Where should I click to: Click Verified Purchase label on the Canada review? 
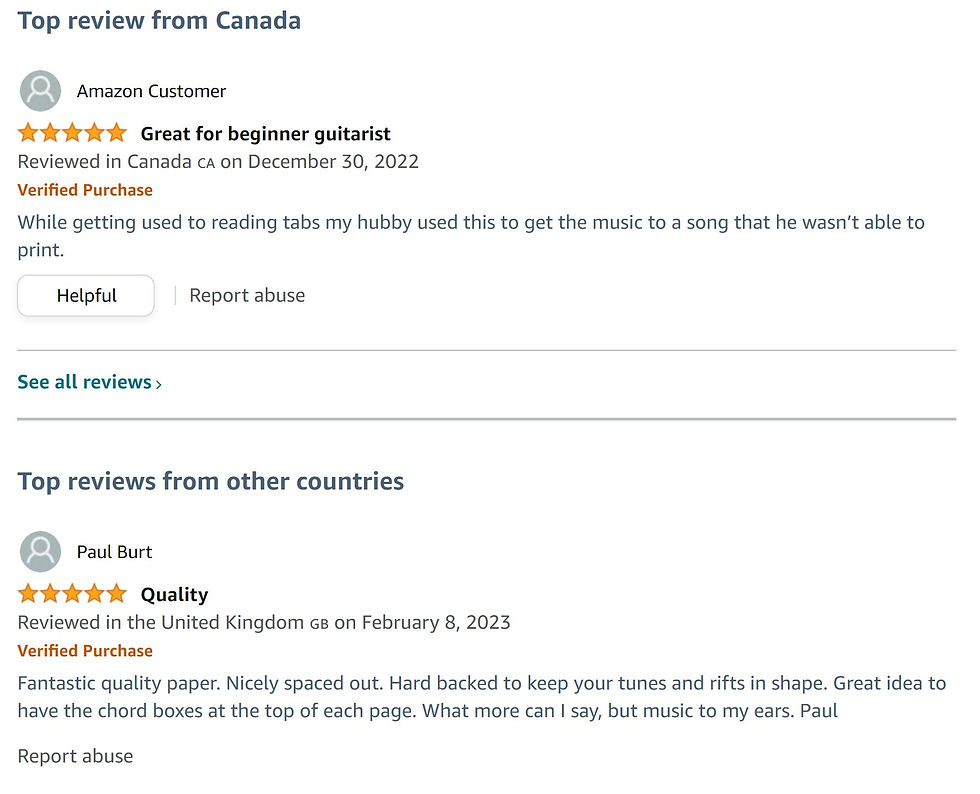click(x=85, y=190)
